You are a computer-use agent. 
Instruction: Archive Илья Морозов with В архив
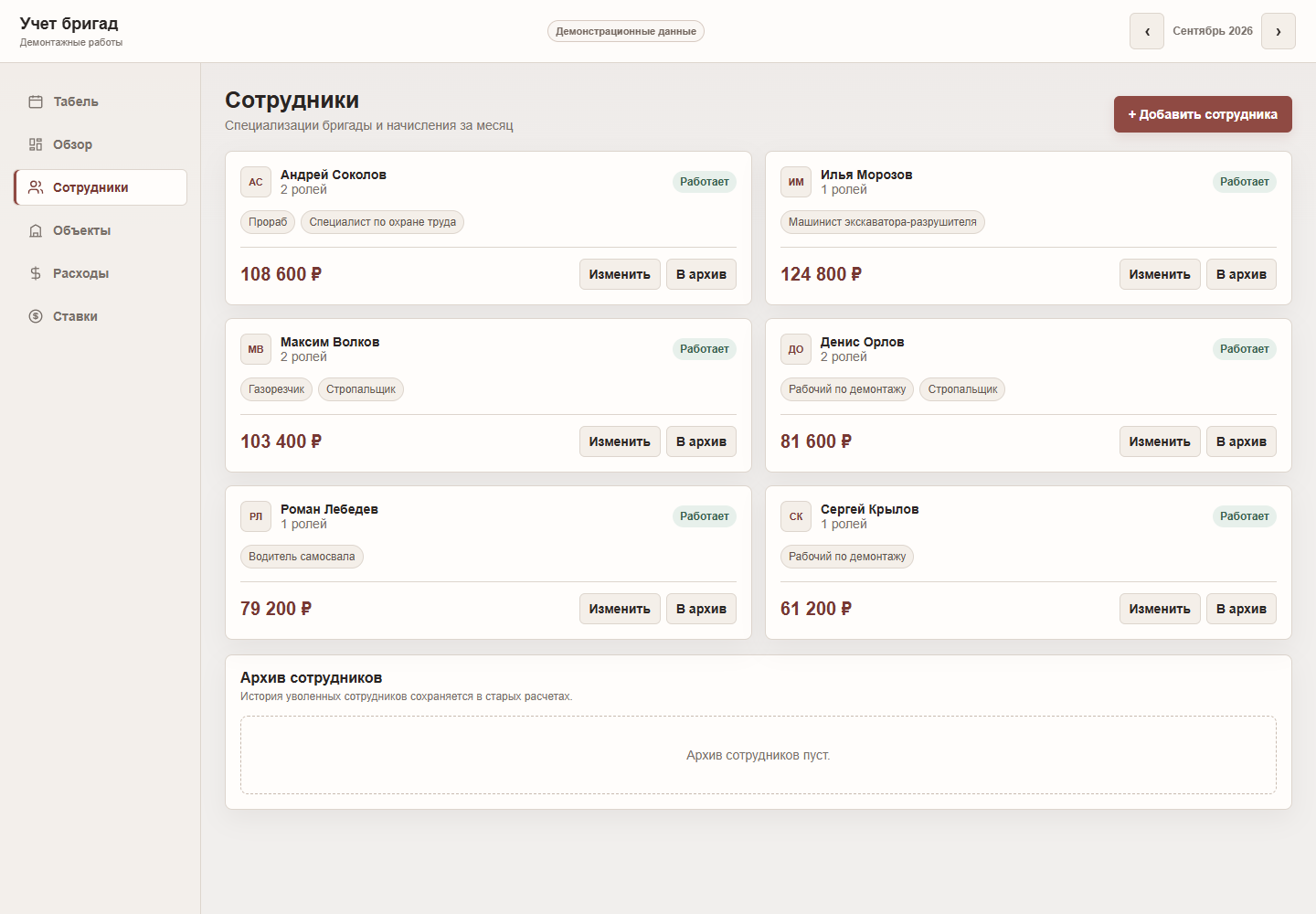pyautogui.click(x=1241, y=274)
